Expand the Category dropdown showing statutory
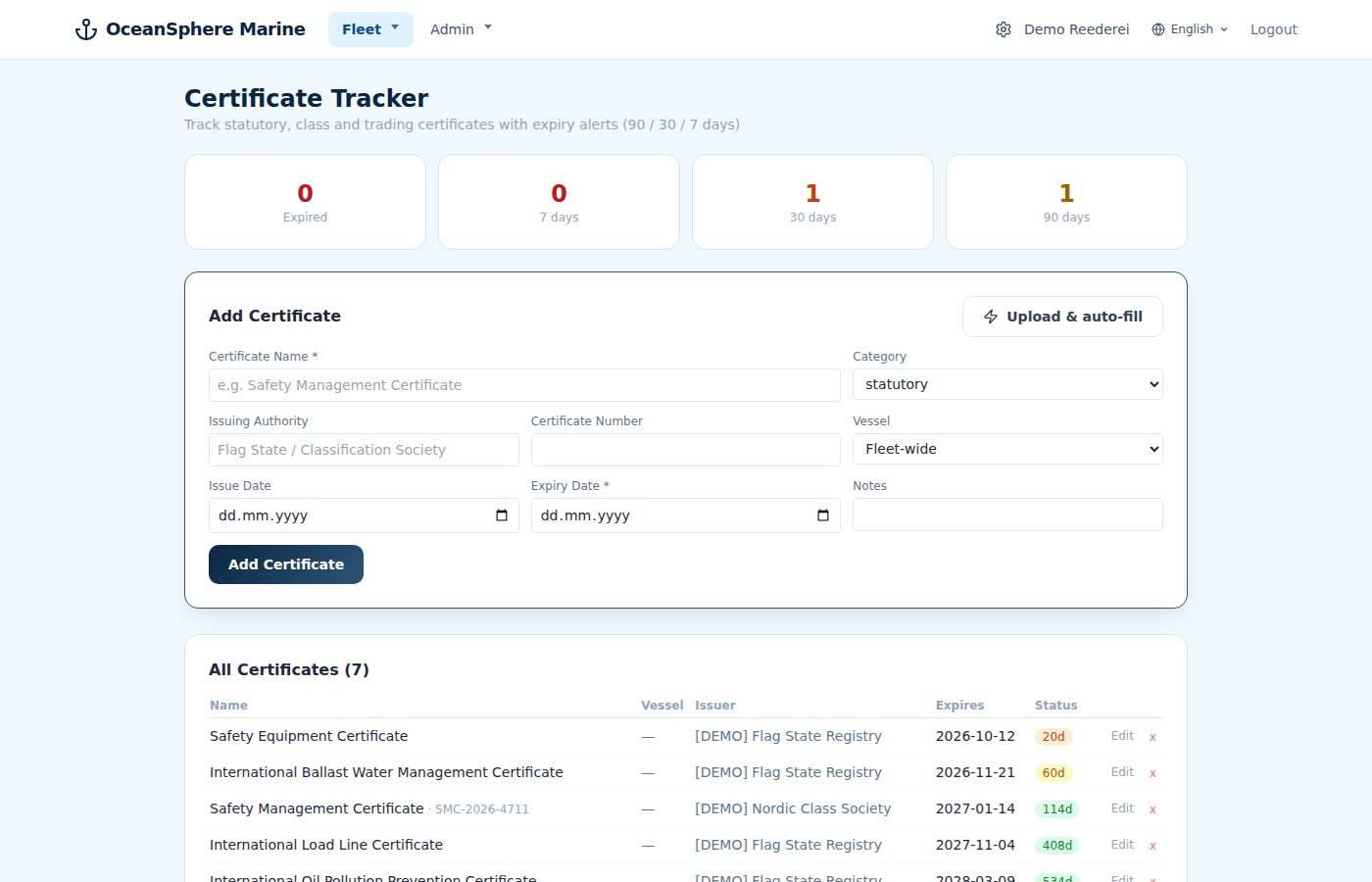This screenshot has width=1372, height=882. tap(1007, 384)
